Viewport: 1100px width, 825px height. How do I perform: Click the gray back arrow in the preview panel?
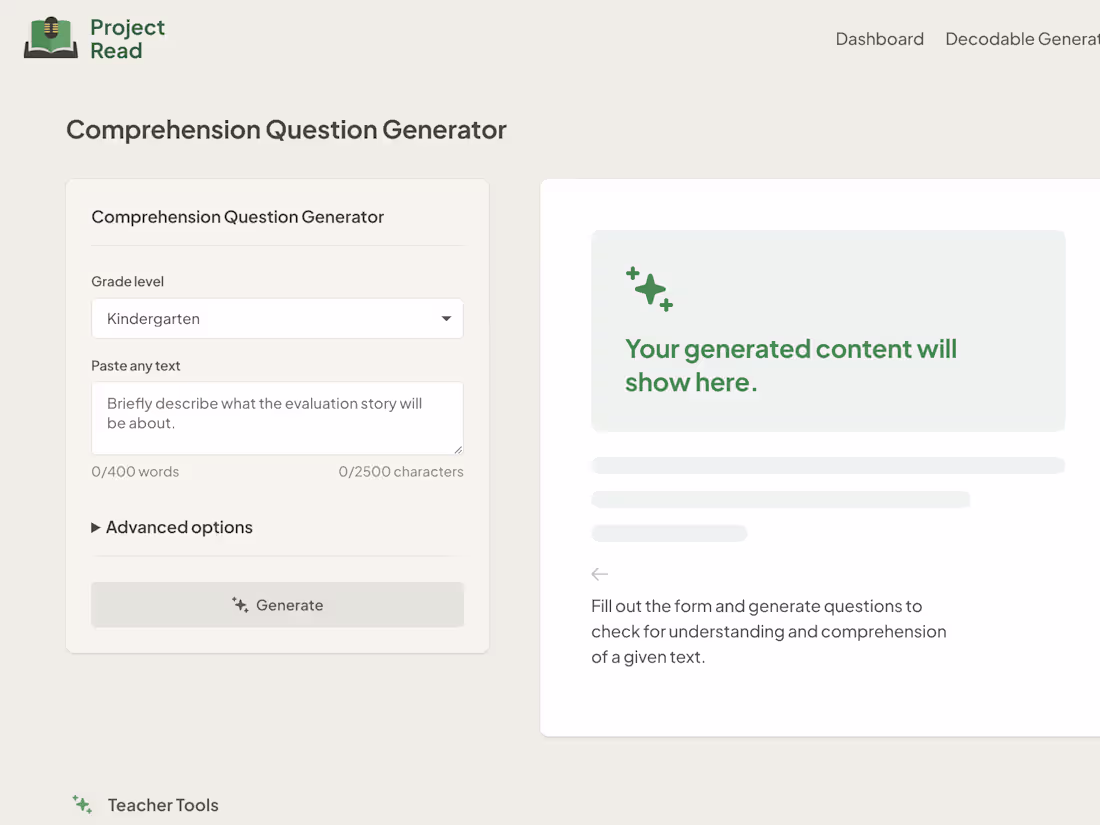[x=599, y=574]
